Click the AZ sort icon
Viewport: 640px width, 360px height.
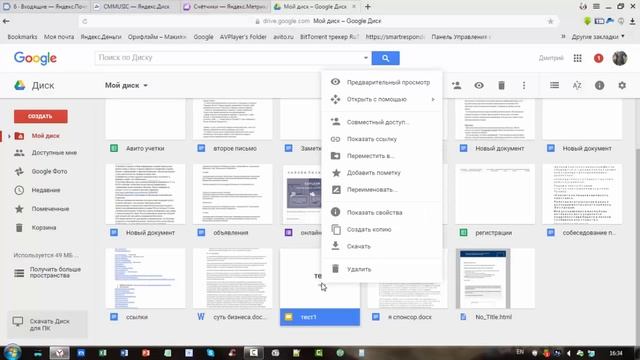coord(577,85)
